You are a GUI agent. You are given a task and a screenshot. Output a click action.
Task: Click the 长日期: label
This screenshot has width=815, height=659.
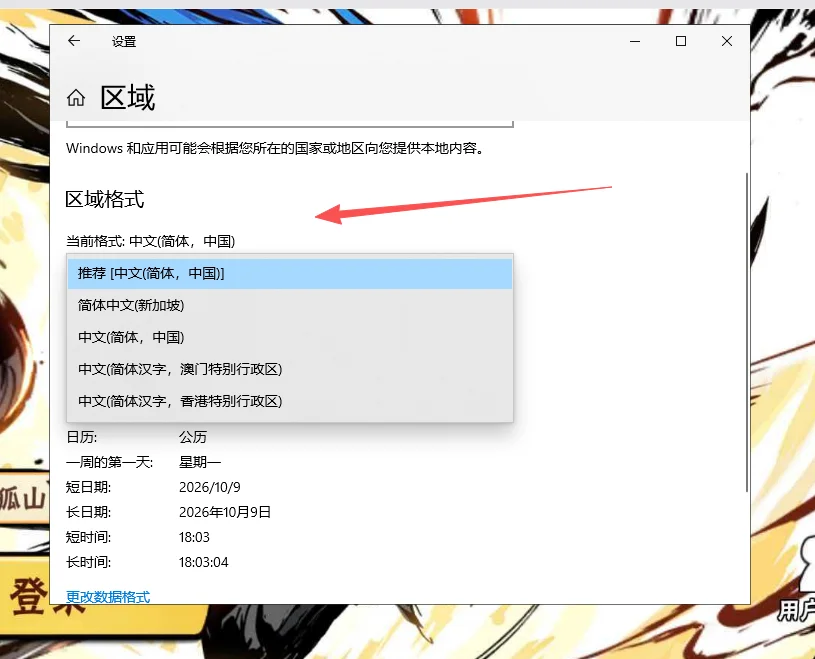88,512
